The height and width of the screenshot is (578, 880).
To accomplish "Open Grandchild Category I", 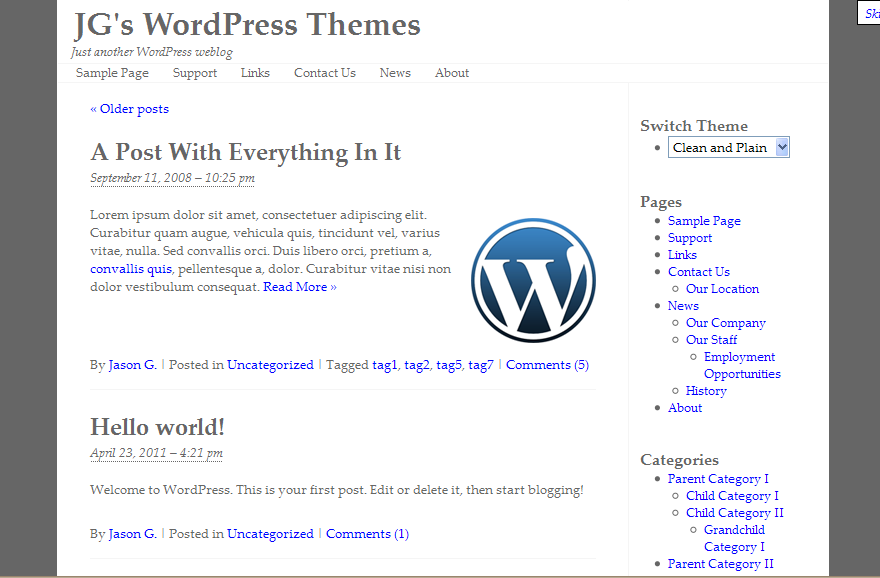I will tap(734, 538).
